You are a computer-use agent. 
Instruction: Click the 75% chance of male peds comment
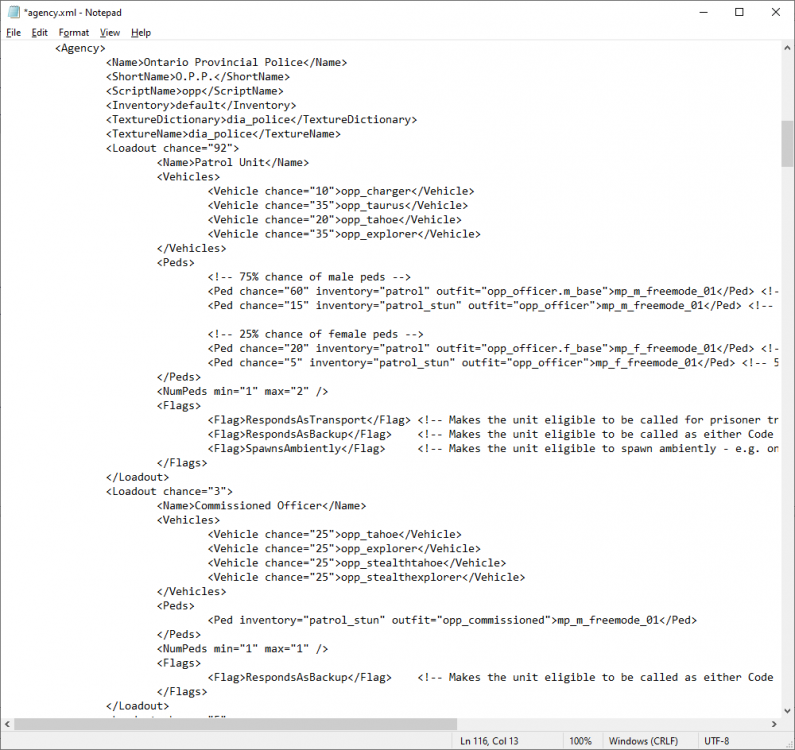[x=309, y=277]
